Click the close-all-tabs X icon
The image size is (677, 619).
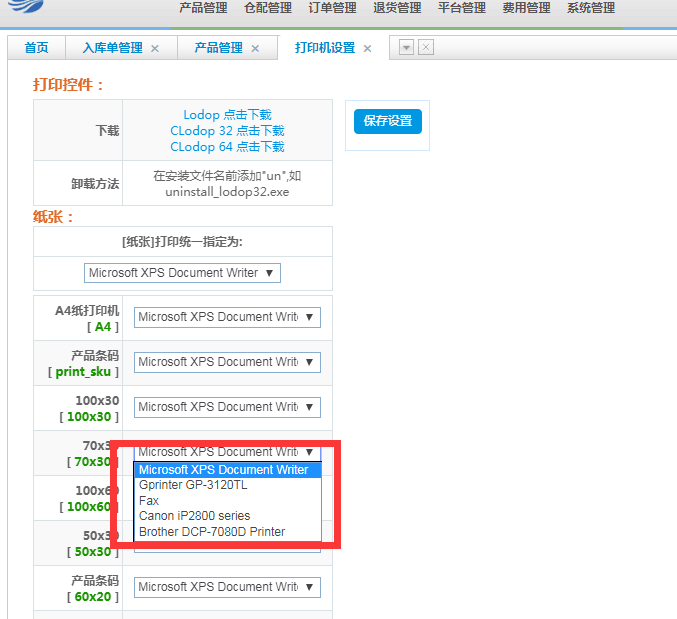(x=425, y=47)
